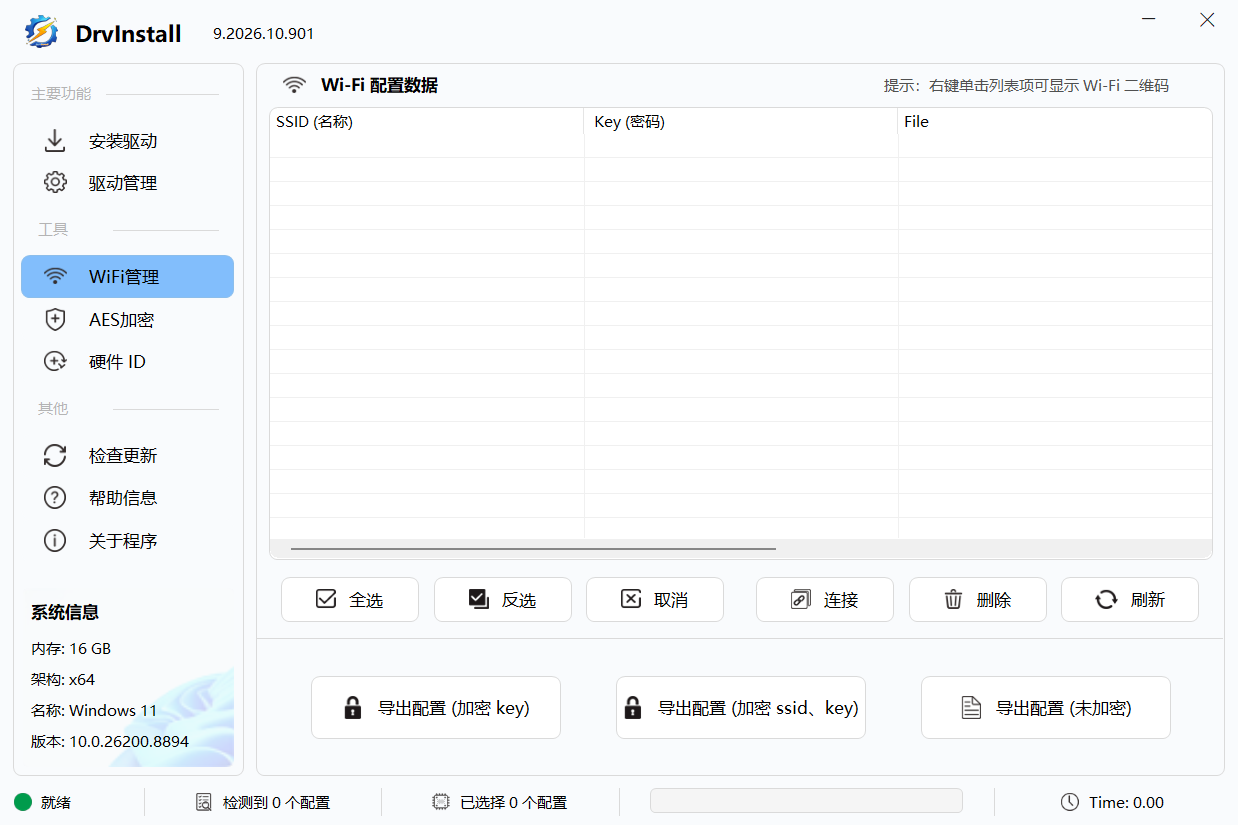Viewport: 1238px width, 825px height.
Task: Click the question mark icon beside 帮助信息
Action: click(55, 498)
